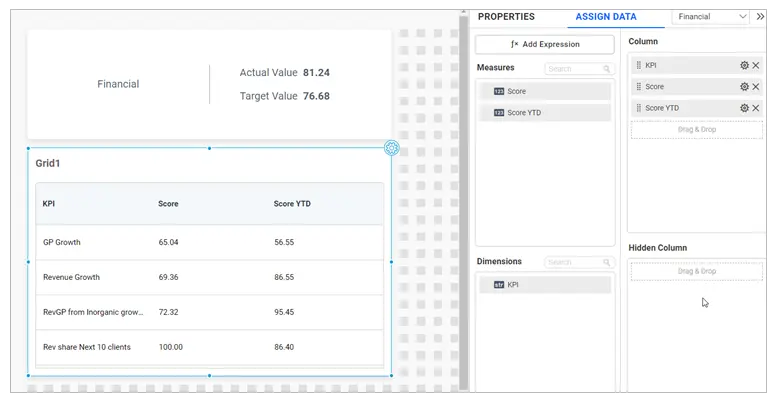Click the Add Expression button
This screenshot has height=405, width=780.
(x=545, y=44)
